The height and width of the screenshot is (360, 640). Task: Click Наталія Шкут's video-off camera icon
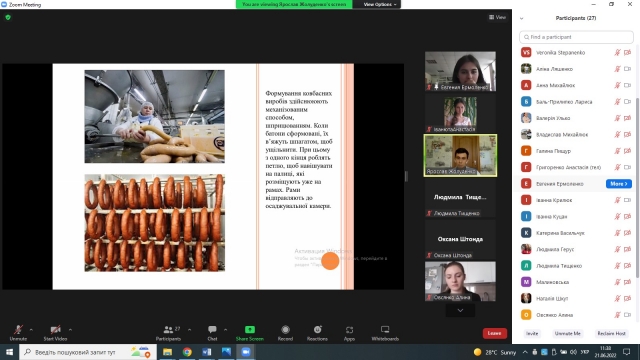628,298
